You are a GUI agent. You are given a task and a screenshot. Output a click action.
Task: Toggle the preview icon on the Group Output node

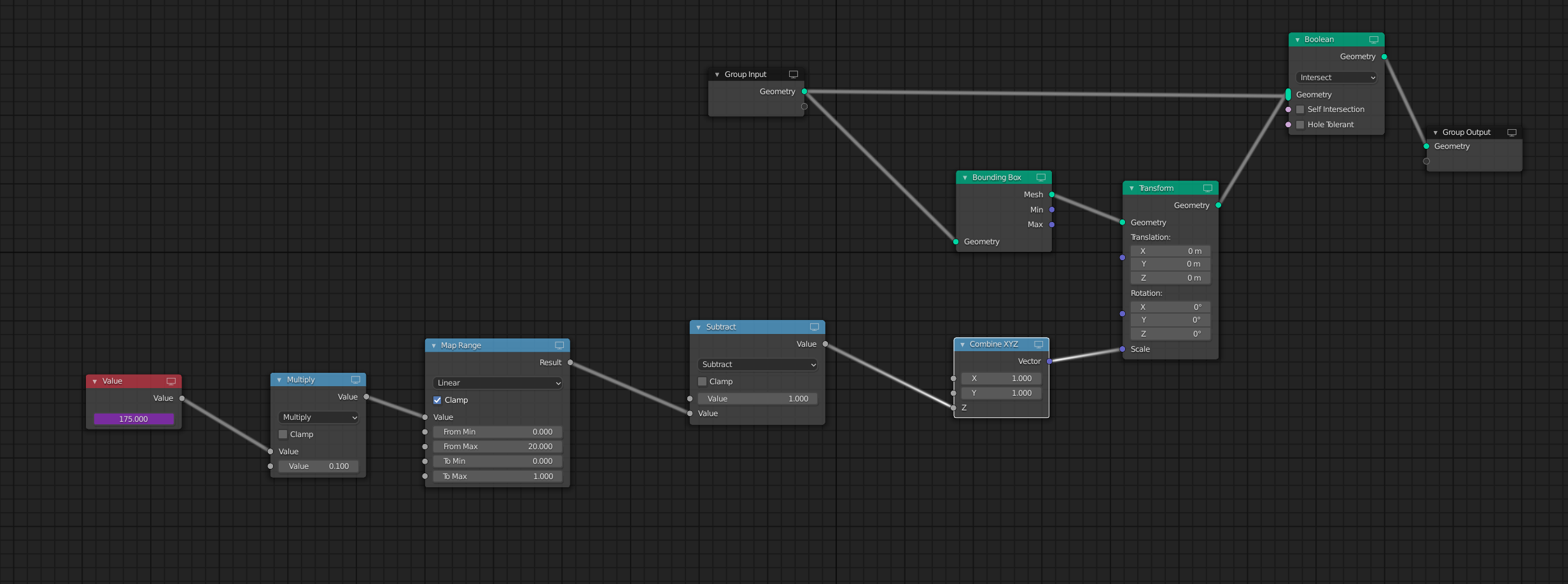[x=1513, y=132]
